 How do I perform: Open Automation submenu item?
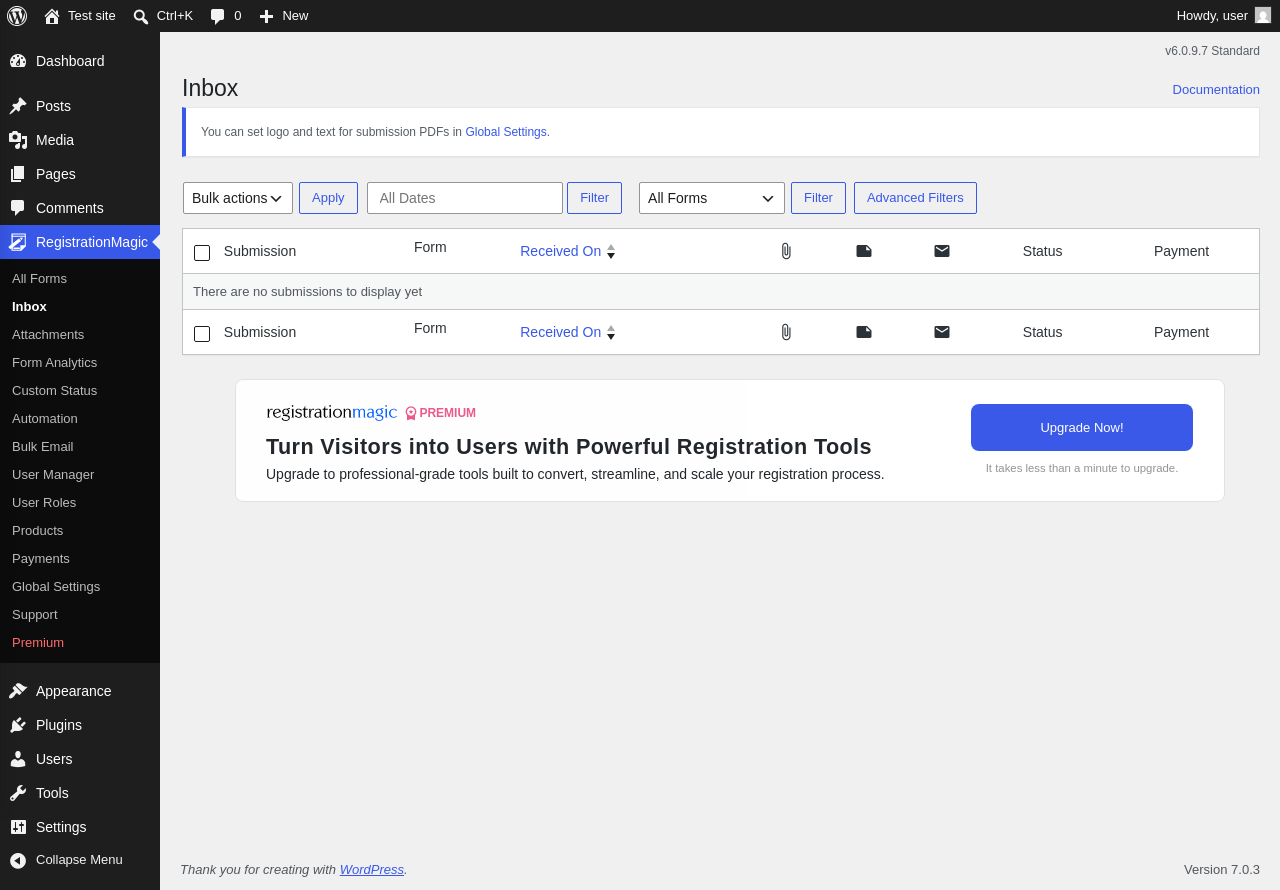80,419
